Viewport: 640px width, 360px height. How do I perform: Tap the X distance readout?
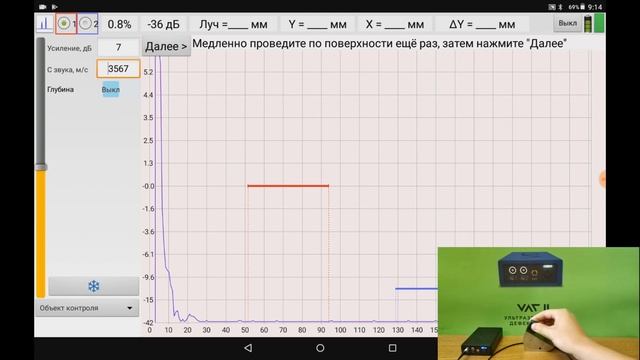tap(395, 24)
